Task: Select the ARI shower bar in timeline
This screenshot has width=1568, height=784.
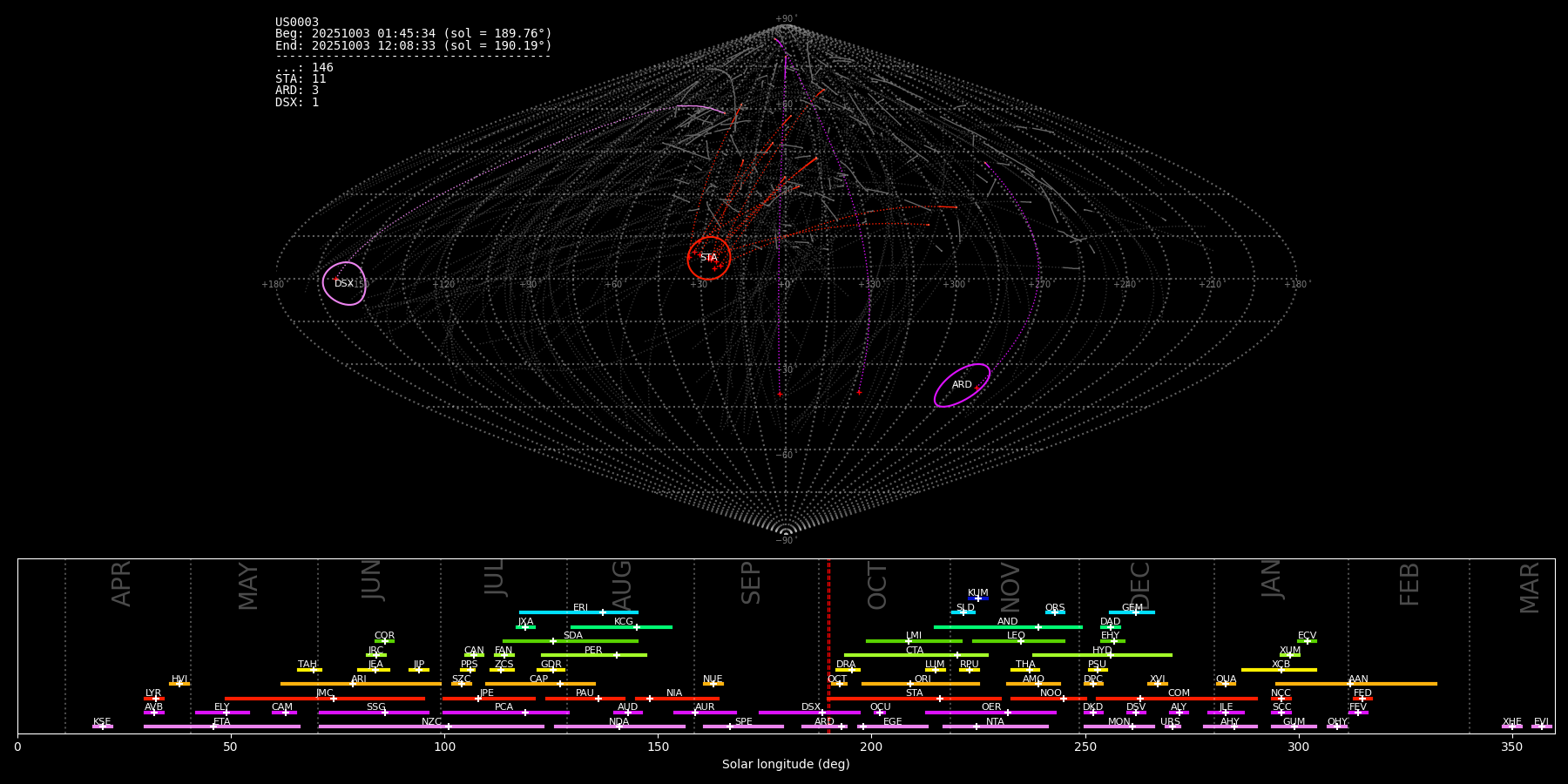Action: click(361, 684)
